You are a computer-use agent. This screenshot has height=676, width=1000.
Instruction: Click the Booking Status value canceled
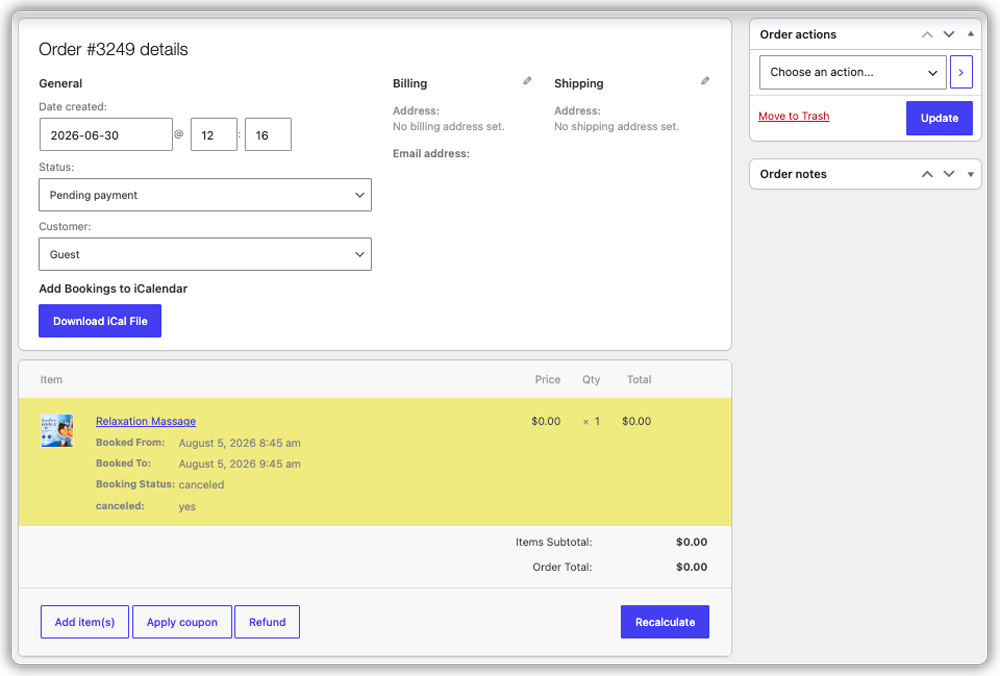tap(202, 485)
